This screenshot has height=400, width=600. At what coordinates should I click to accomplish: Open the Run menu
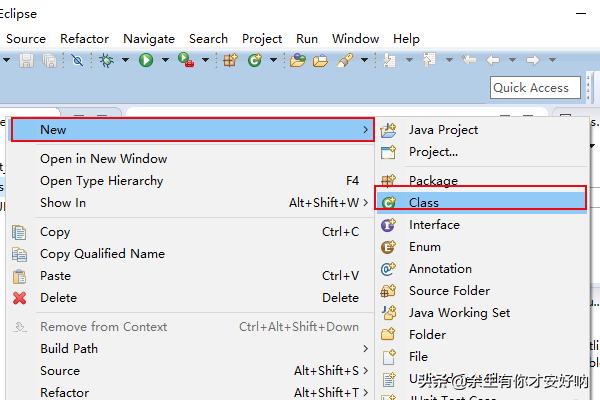tap(307, 39)
